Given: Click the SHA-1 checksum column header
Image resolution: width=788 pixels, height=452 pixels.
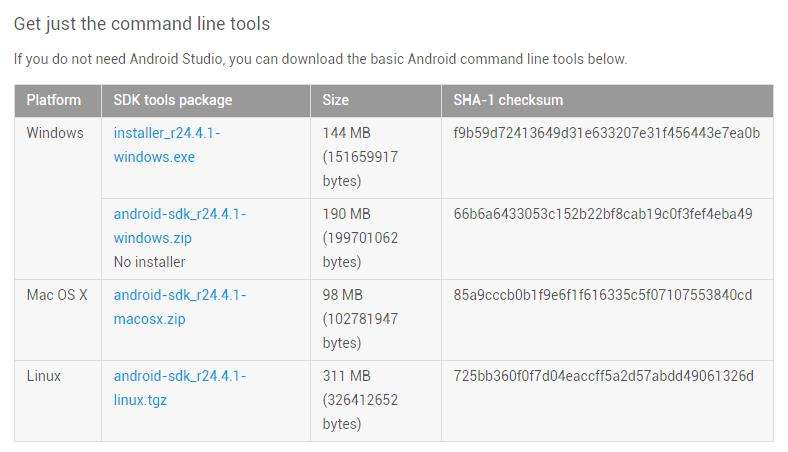Looking at the screenshot, I should [x=508, y=100].
